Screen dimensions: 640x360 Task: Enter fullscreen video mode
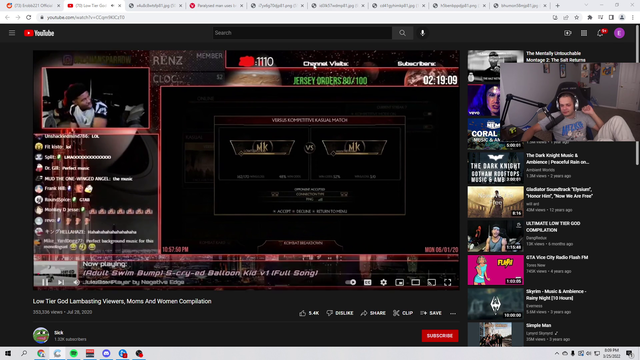(x=447, y=282)
